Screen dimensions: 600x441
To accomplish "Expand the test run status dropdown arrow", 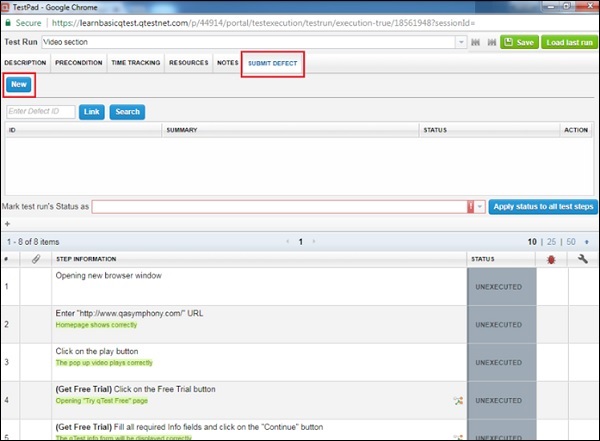I will coord(480,206).
